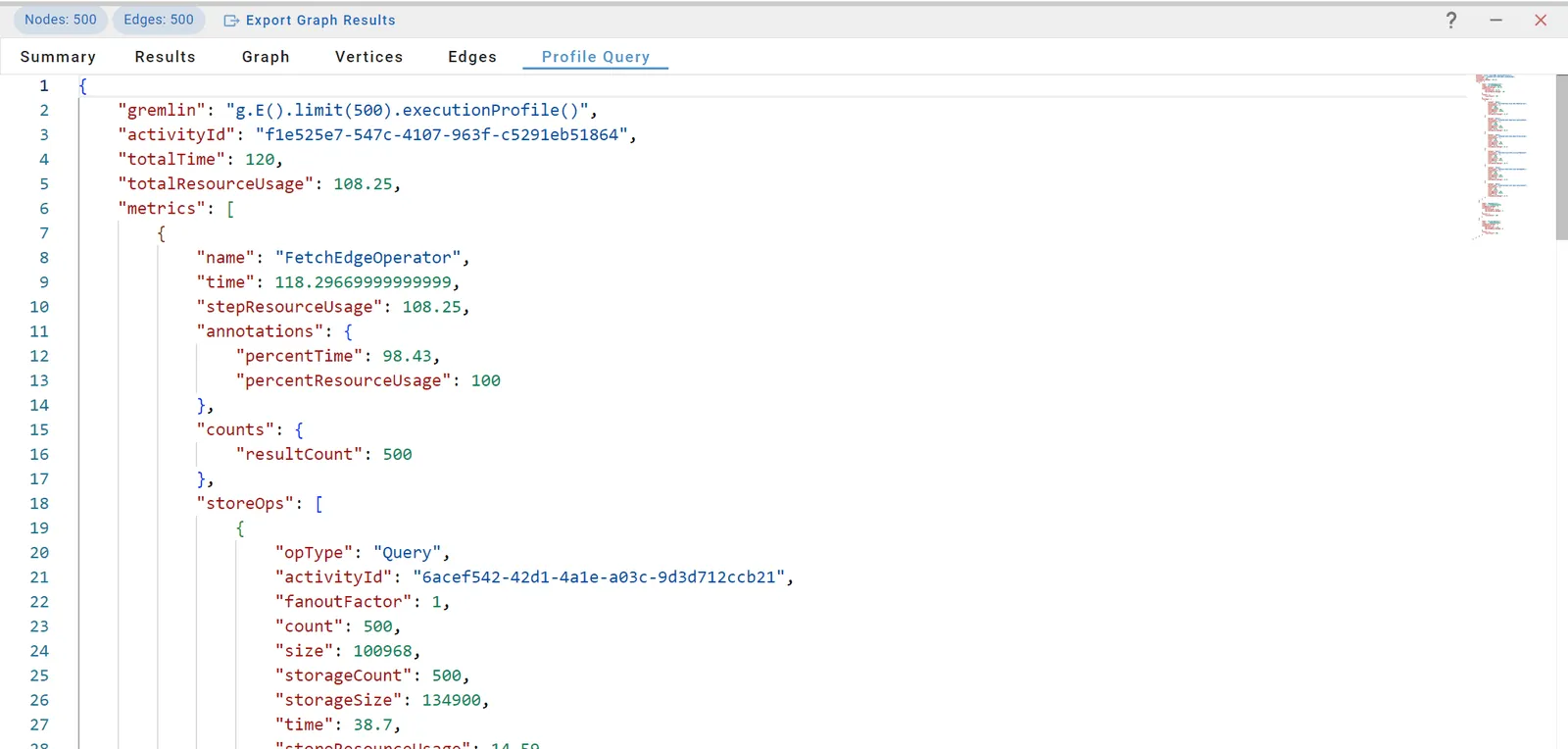Click the "annotations" key

click(x=260, y=330)
